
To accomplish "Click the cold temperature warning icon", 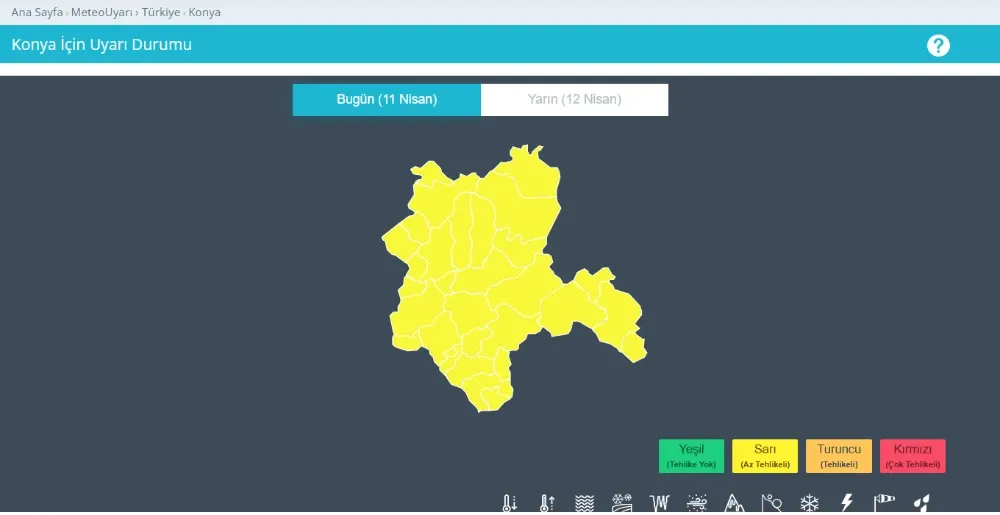I will tap(509, 503).
